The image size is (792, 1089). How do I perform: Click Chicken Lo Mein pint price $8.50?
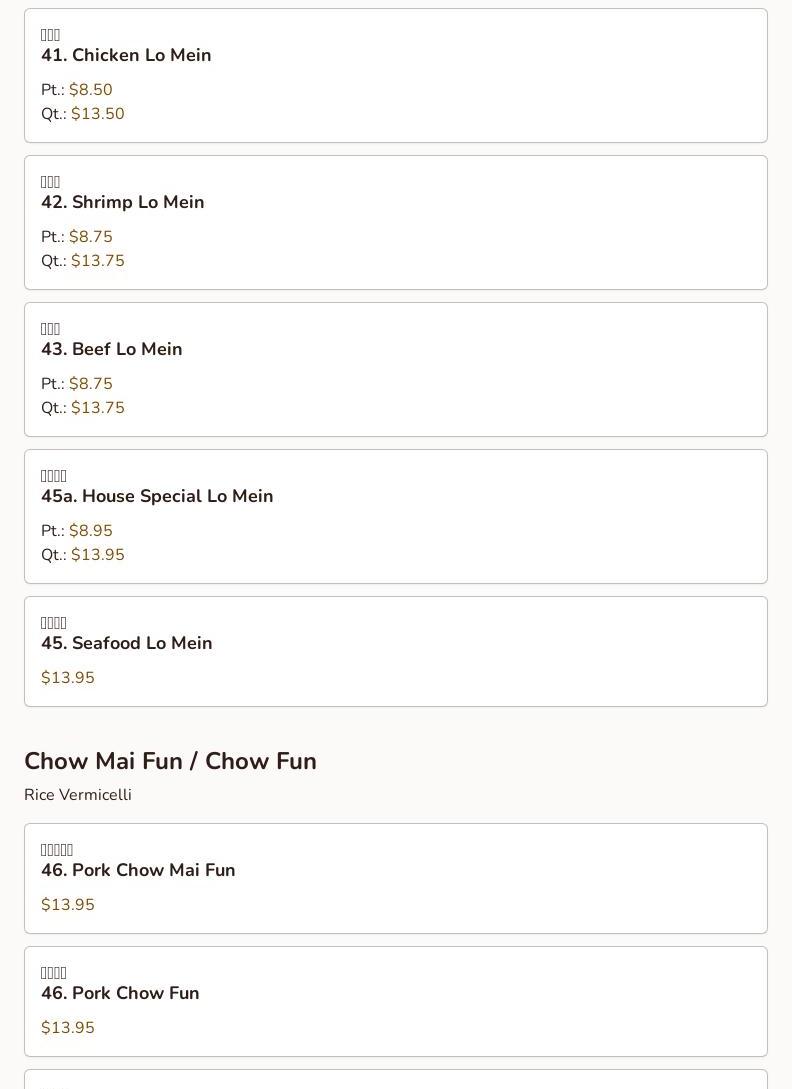(x=90, y=90)
